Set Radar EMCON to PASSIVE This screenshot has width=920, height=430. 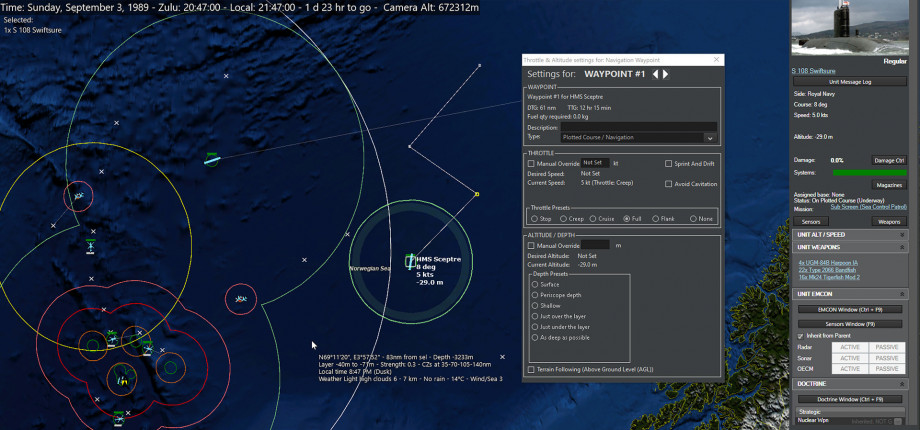[887, 347]
